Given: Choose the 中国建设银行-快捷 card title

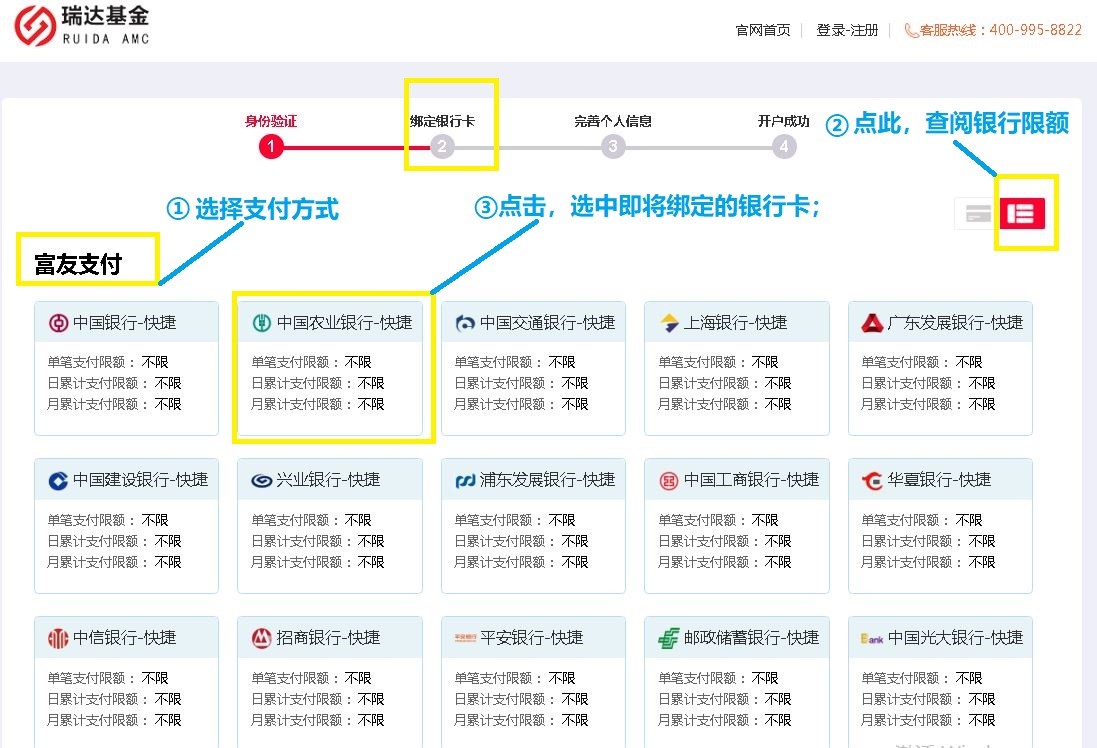Looking at the screenshot, I should click(x=141, y=480).
